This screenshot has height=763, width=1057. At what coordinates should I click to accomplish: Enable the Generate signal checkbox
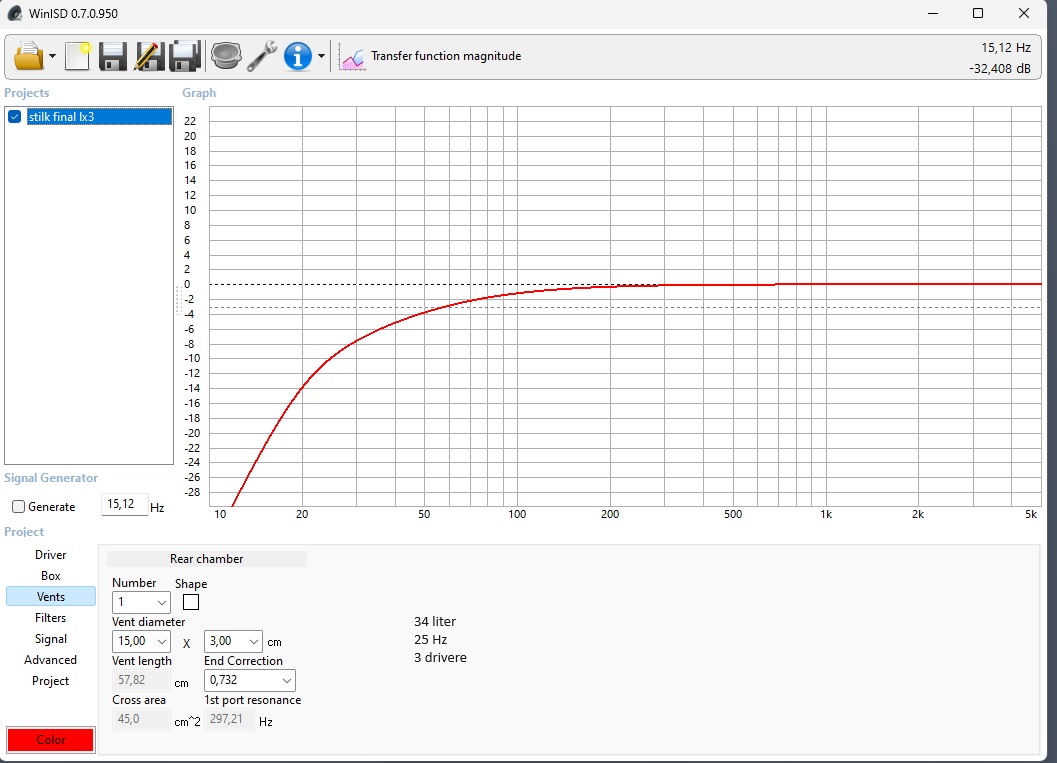[19, 507]
